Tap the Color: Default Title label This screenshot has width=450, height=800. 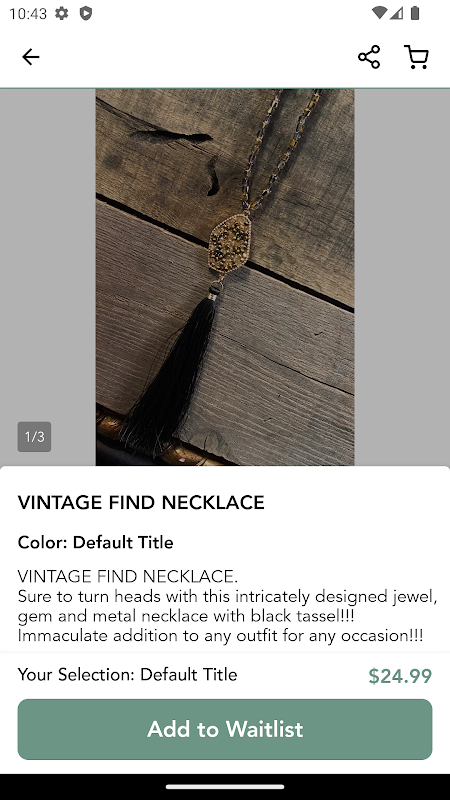point(95,542)
